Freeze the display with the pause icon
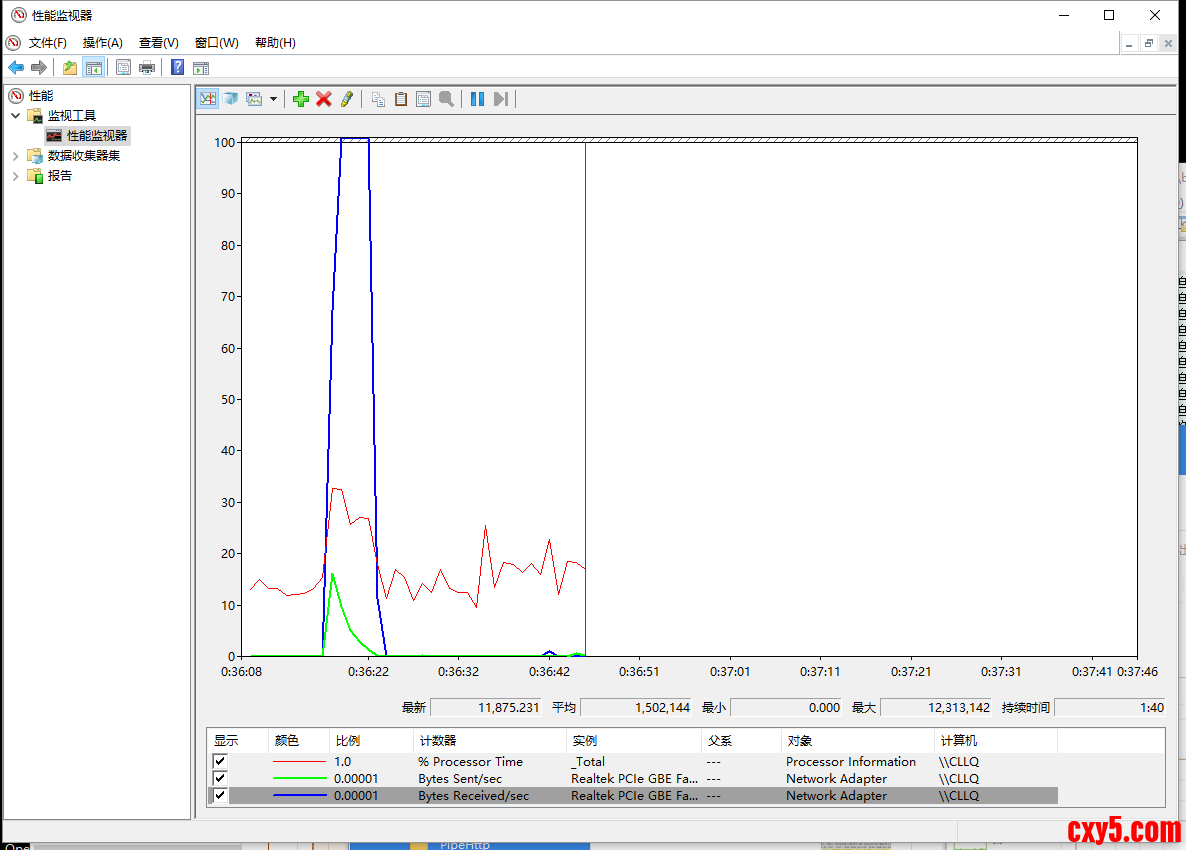 pos(477,99)
